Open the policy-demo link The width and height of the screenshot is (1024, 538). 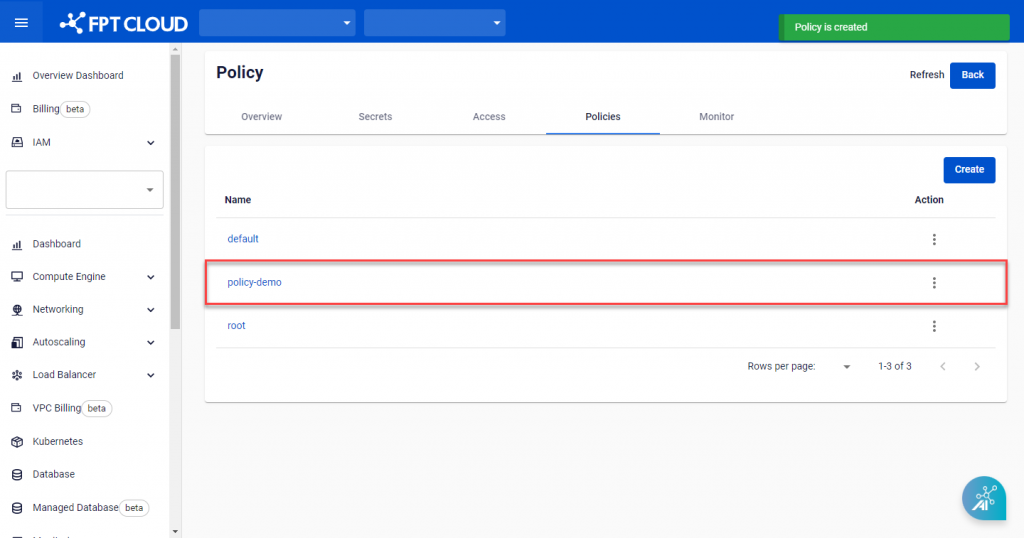coord(254,283)
